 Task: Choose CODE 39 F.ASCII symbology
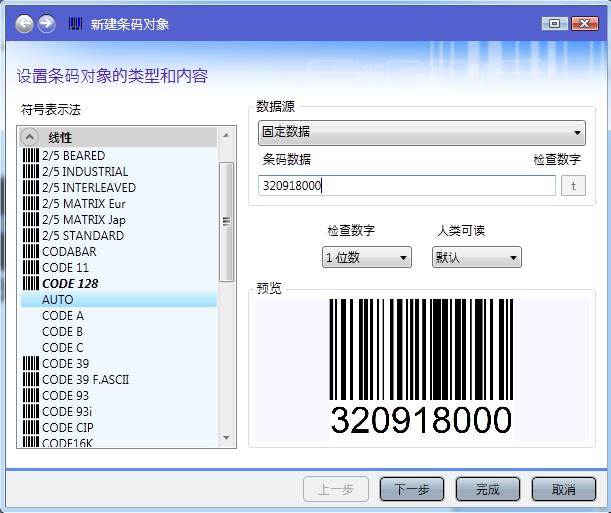pos(119,379)
